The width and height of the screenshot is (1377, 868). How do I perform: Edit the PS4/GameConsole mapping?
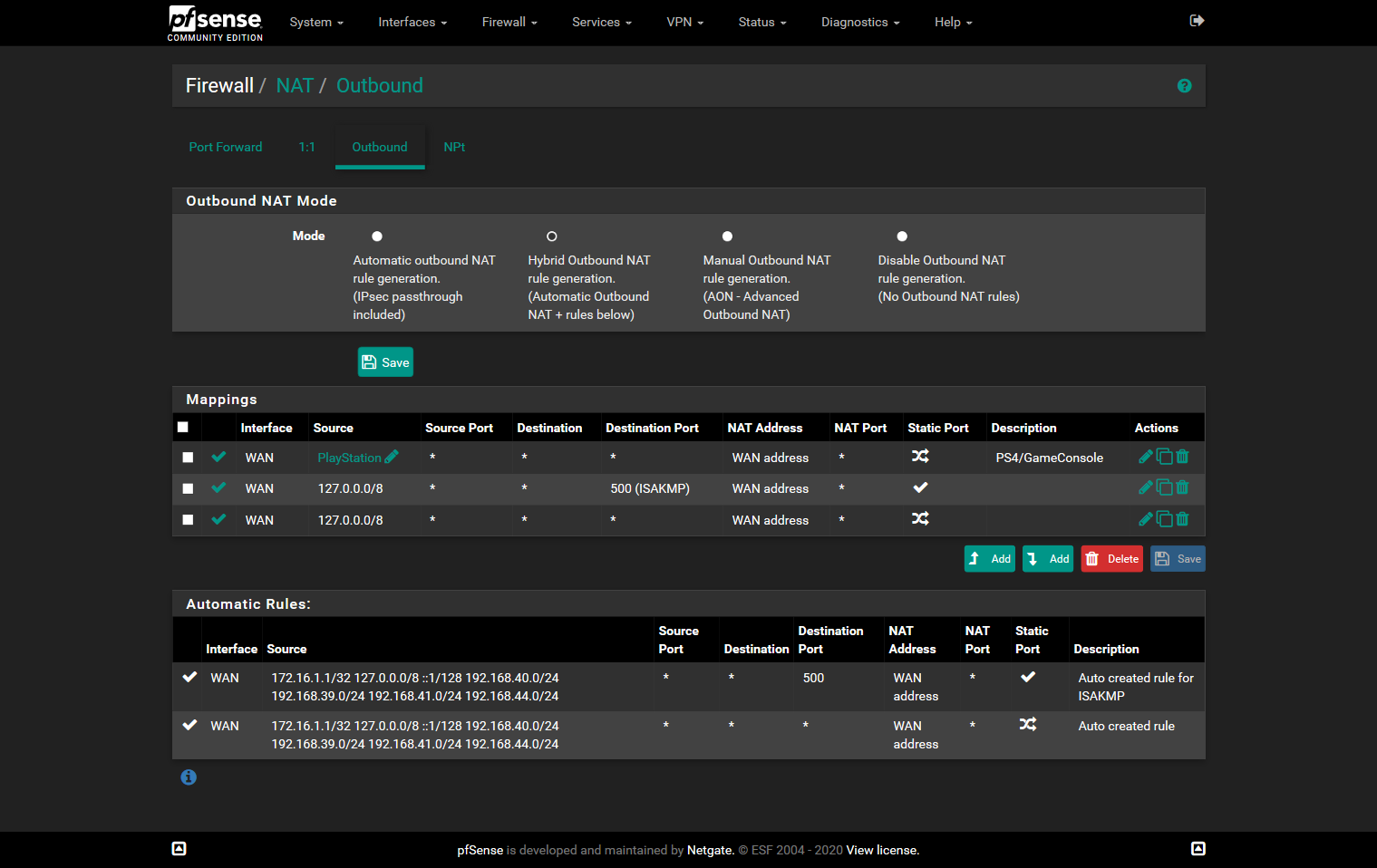(x=1146, y=457)
